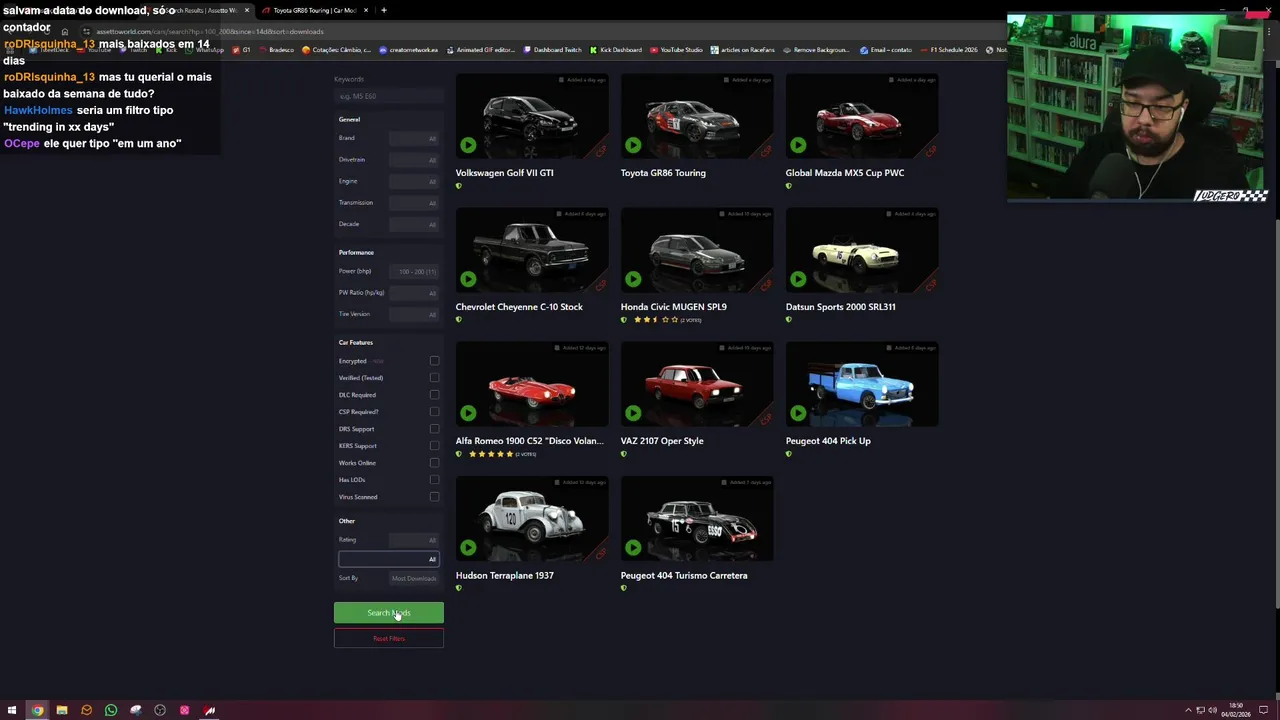Screen dimensions: 1280x720
Task: Play preview of VAZ 2107 Oper Style
Action: point(633,413)
